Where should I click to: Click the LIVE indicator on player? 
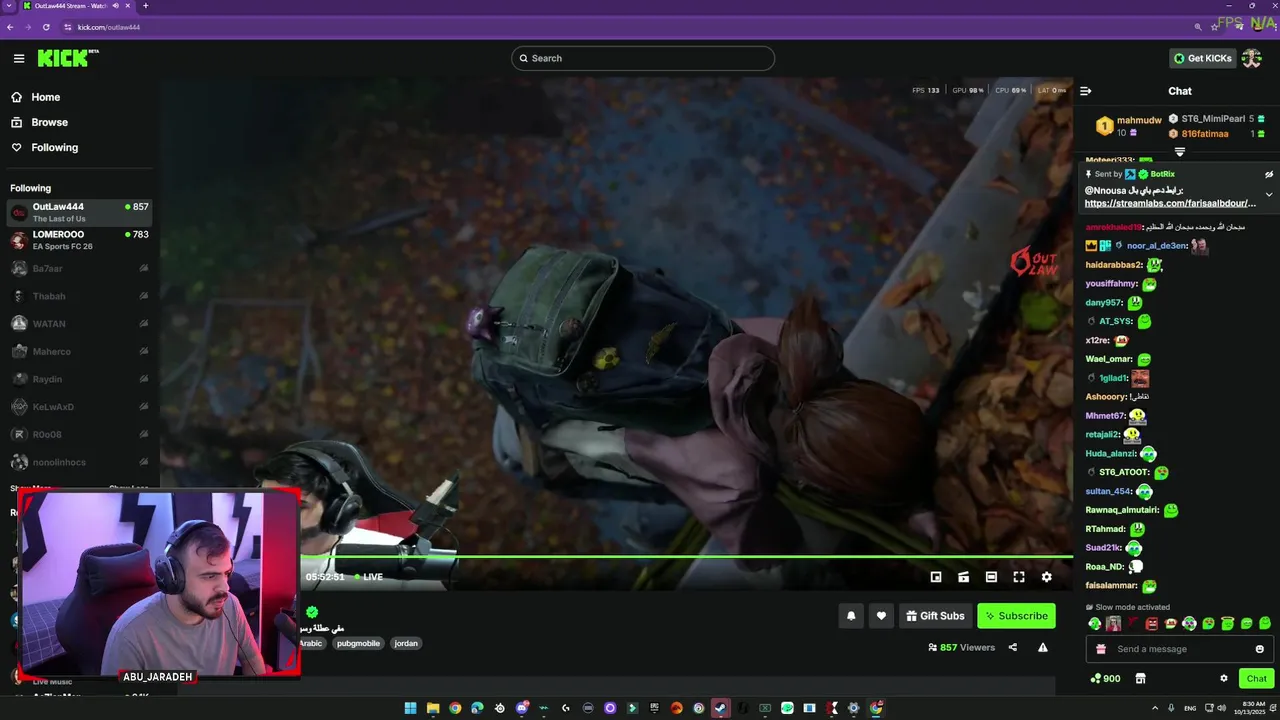tap(368, 577)
